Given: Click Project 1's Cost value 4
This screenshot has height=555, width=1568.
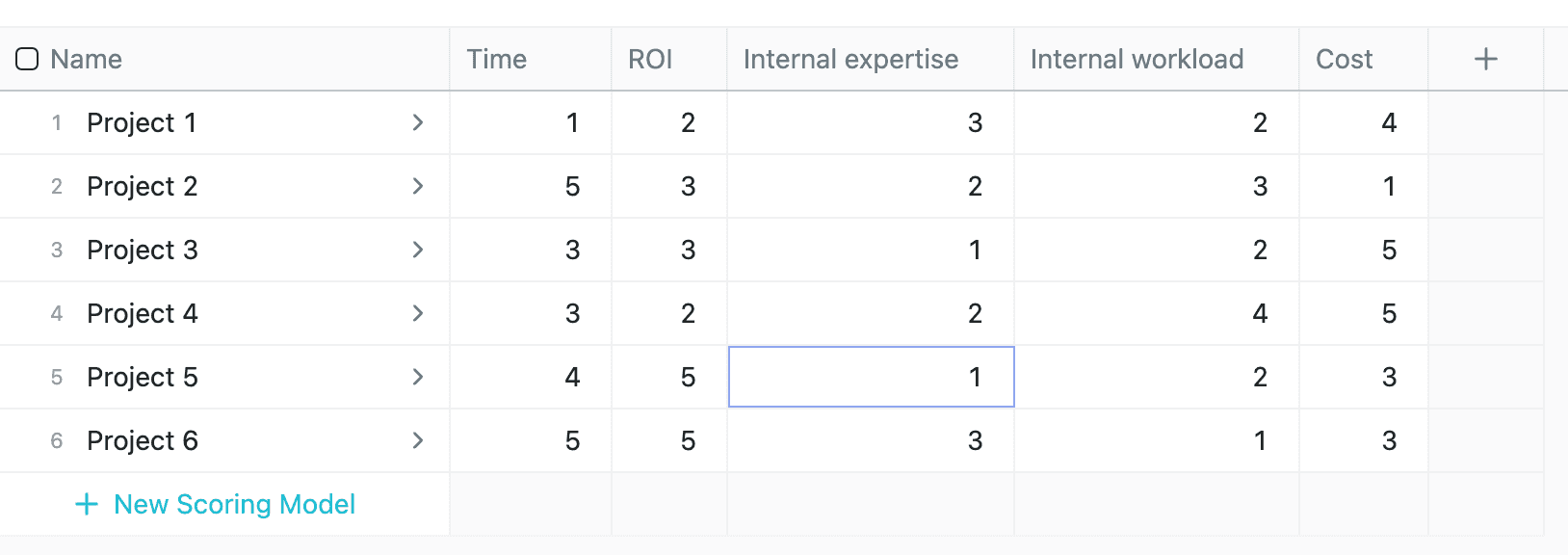Looking at the screenshot, I should pyautogui.click(x=1388, y=122).
